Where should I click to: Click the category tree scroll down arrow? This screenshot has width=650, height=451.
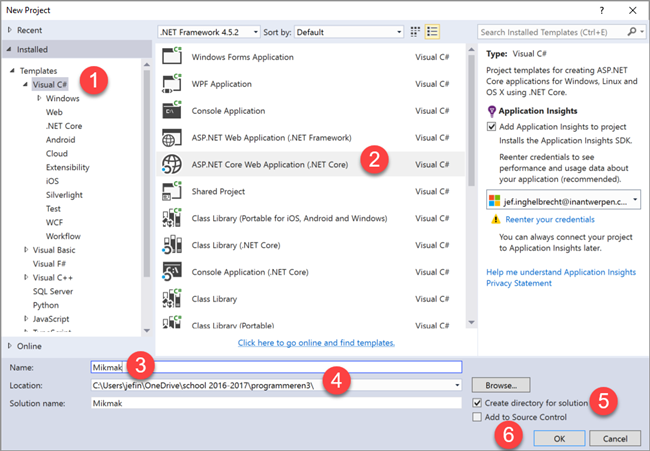(x=147, y=330)
